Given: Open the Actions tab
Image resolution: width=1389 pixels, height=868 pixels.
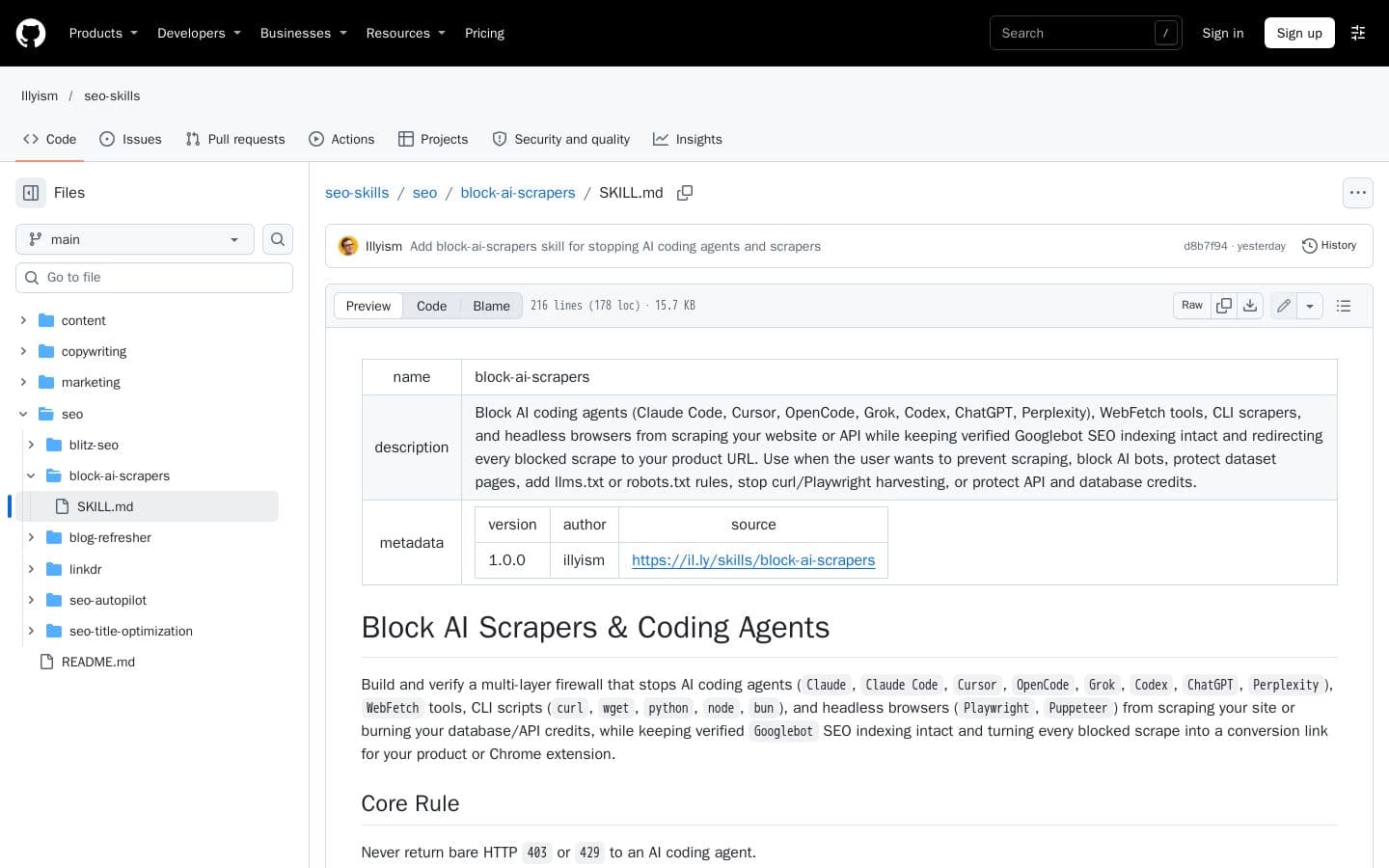Looking at the screenshot, I should [x=341, y=139].
